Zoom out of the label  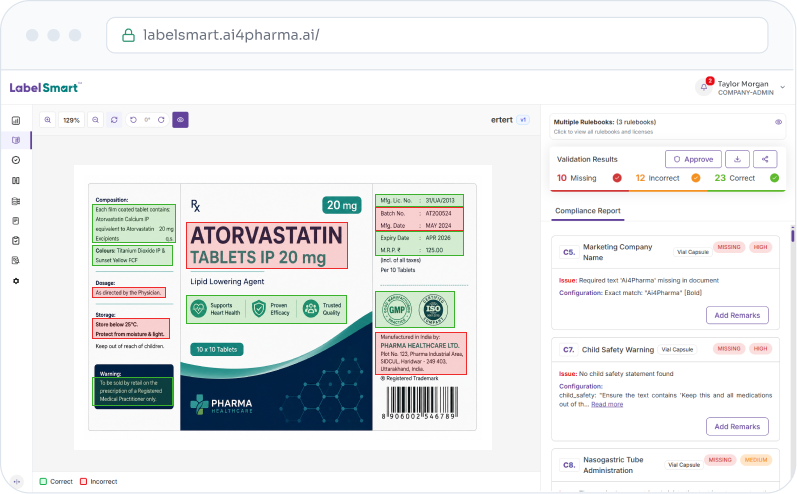[x=96, y=120]
